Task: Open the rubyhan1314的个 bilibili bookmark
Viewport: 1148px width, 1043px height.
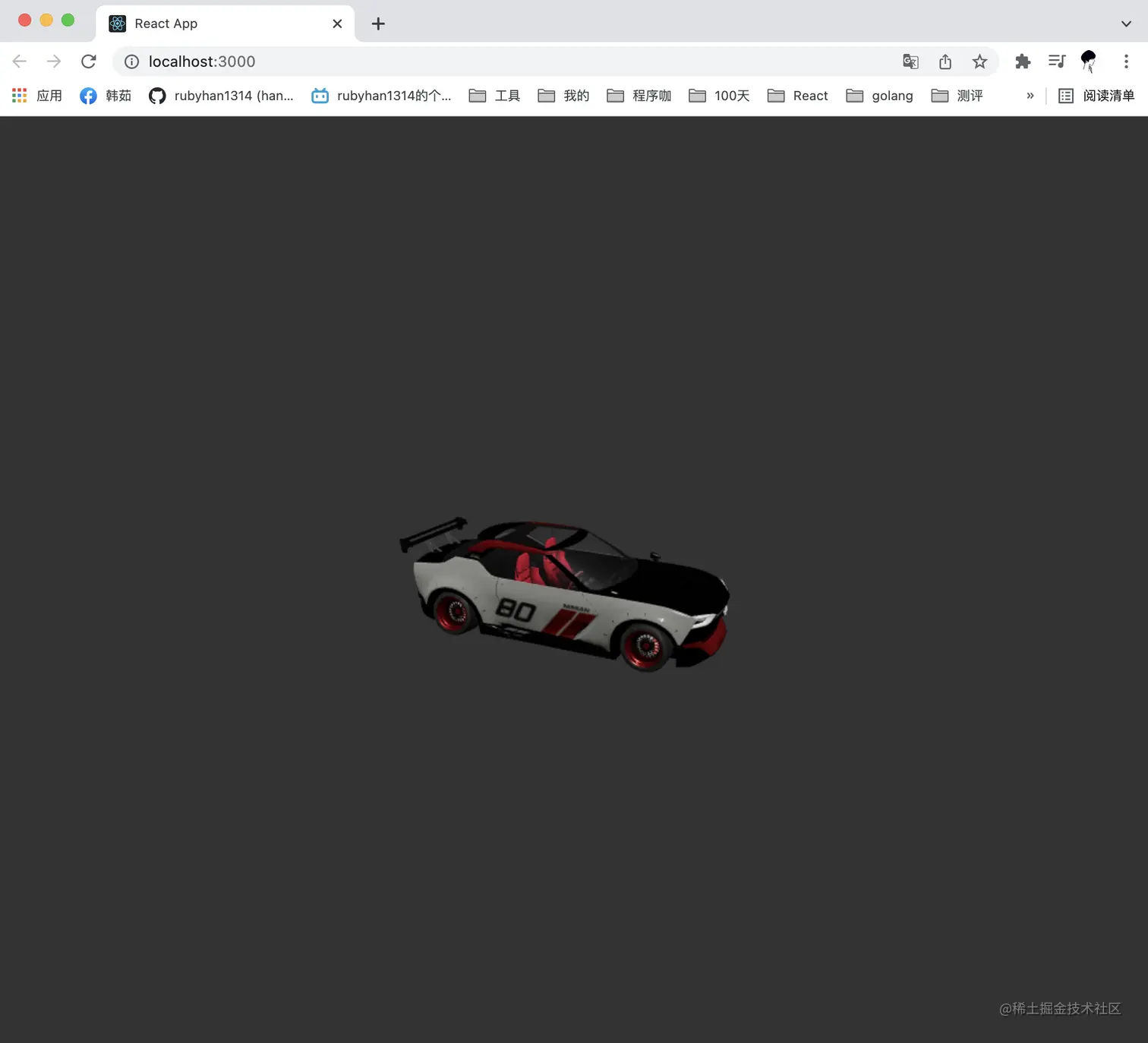Action: pyautogui.click(x=382, y=96)
